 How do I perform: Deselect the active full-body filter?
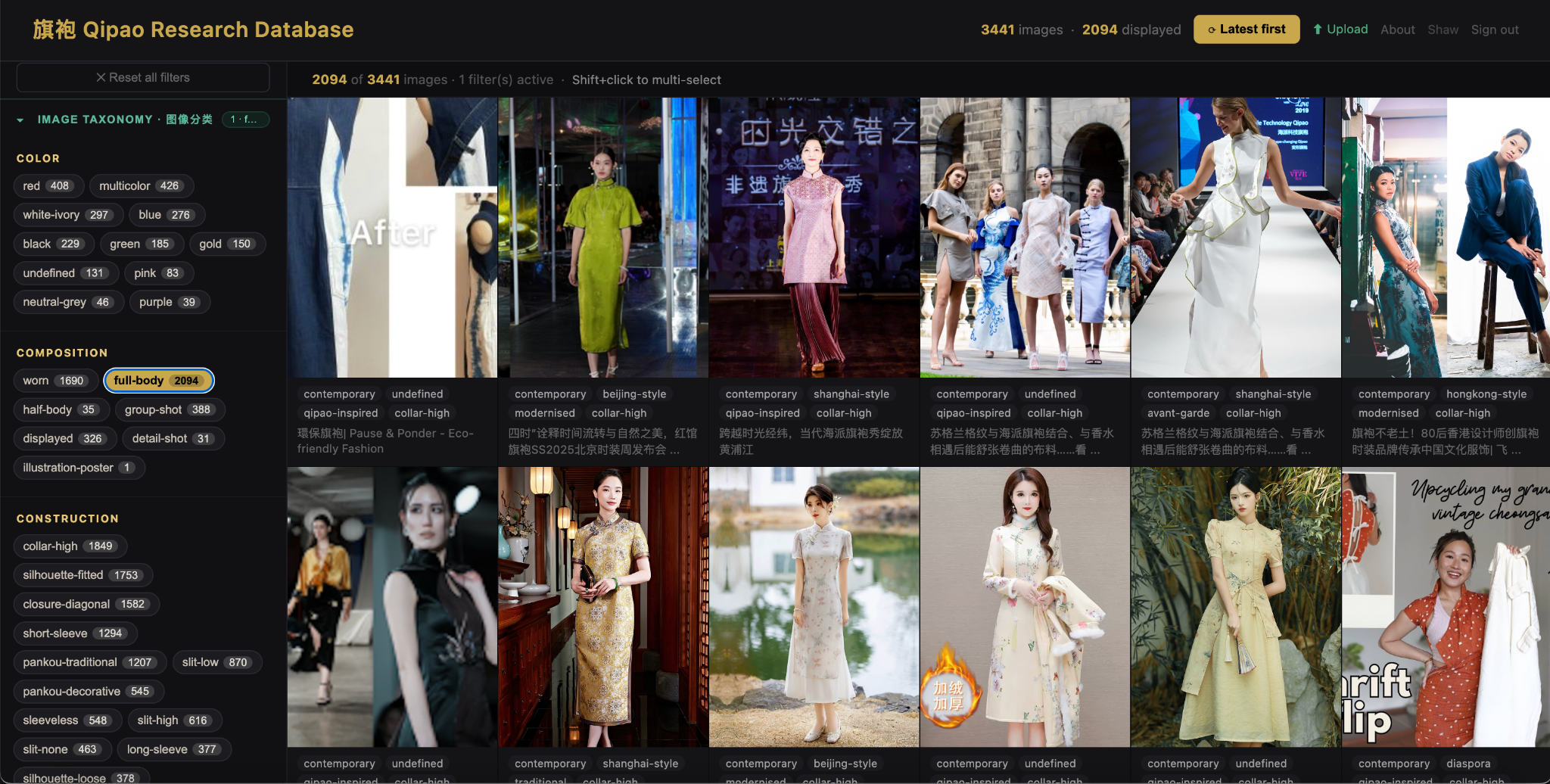(x=159, y=381)
